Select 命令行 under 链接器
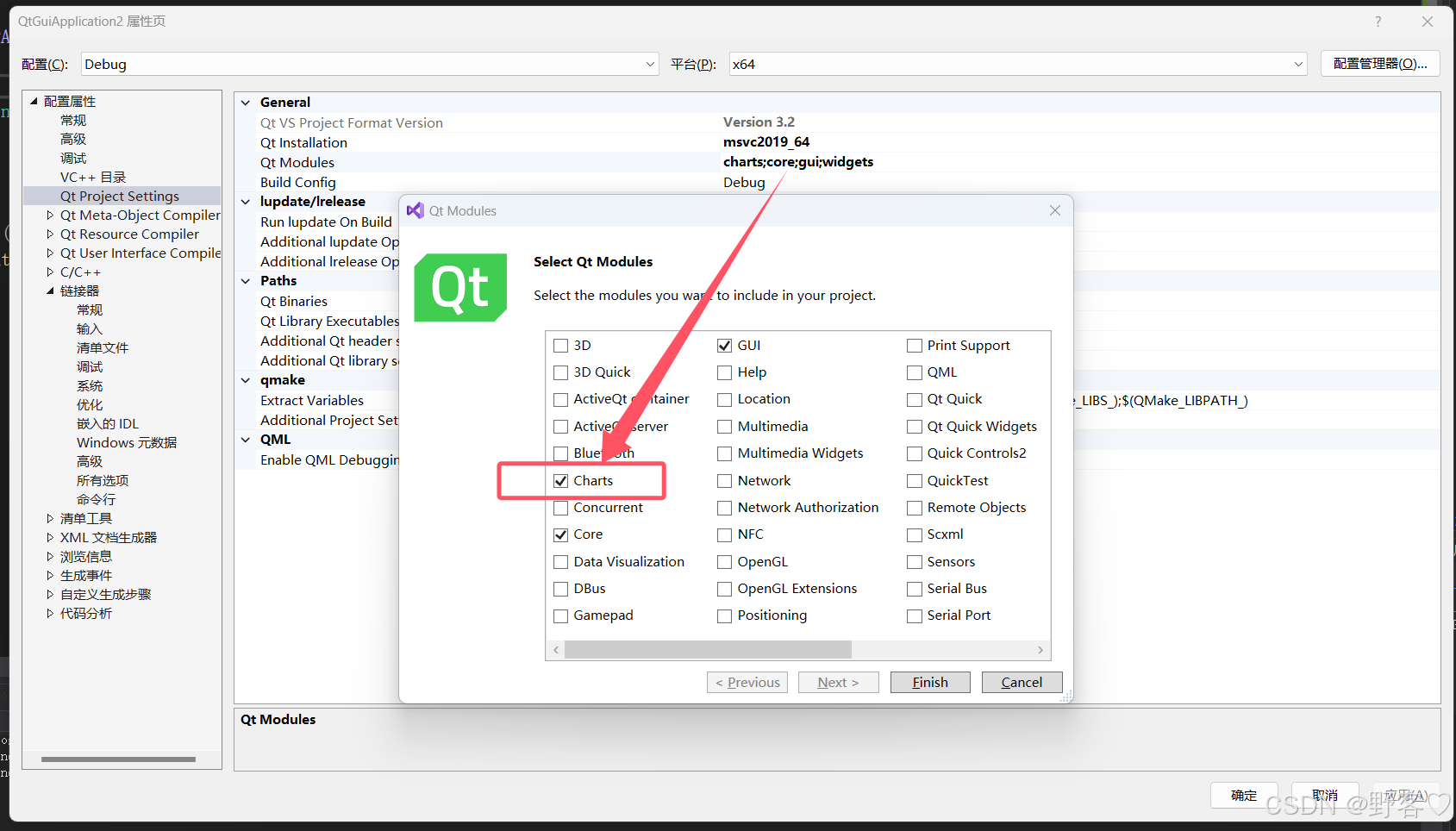Viewport: 1456px width, 831px height. 96,499
